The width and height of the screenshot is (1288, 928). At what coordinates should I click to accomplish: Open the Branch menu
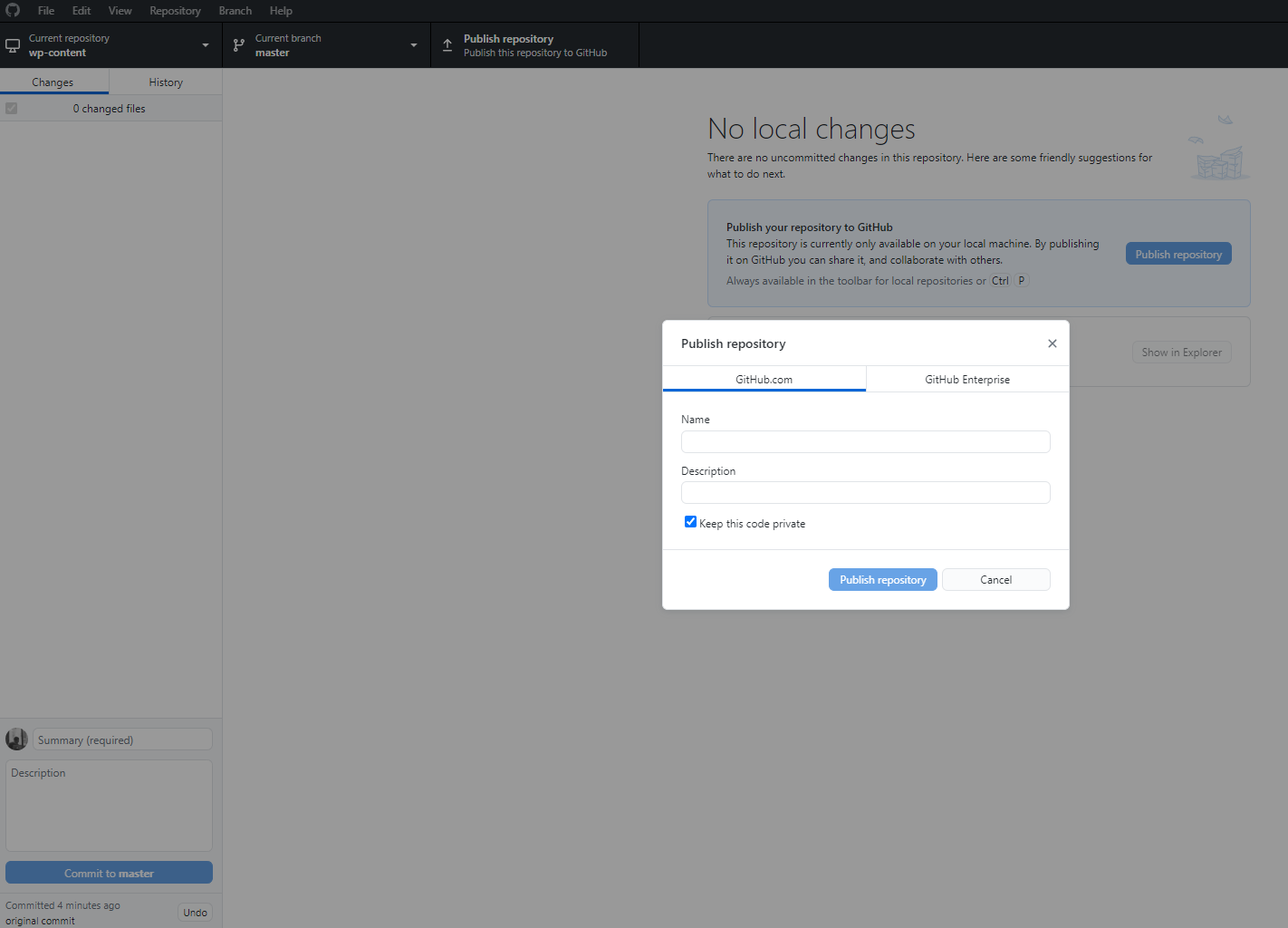[x=235, y=11]
